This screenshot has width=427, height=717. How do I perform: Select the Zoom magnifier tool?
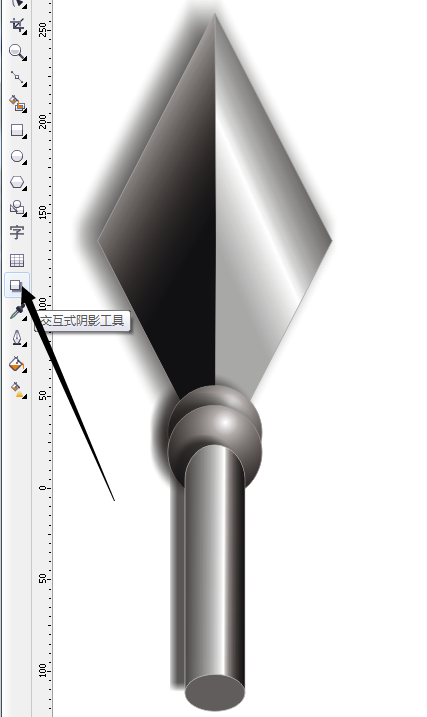pyautogui.click(x=17, y=52)
